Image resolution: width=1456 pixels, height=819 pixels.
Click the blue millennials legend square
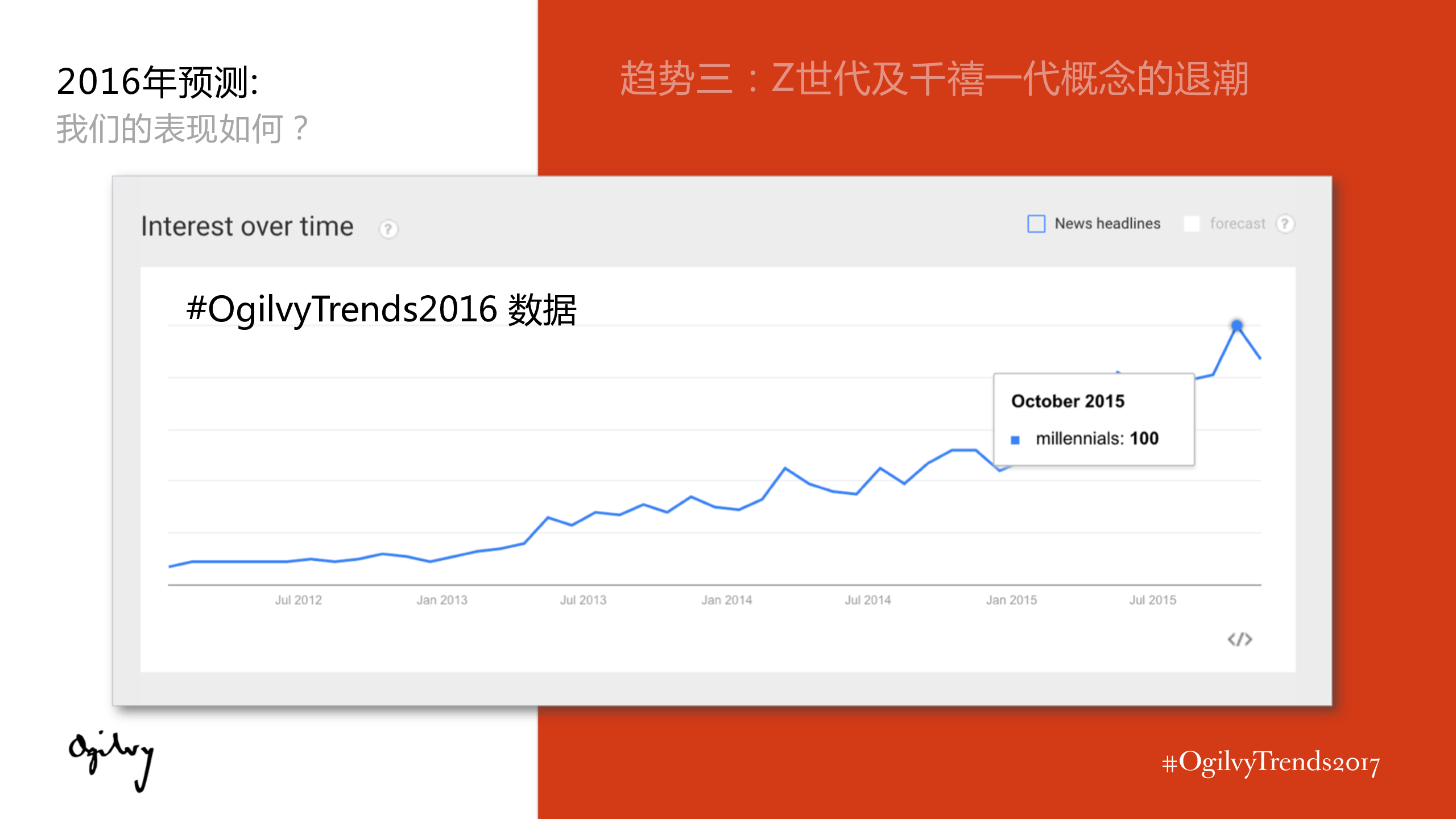[1015, 440]
